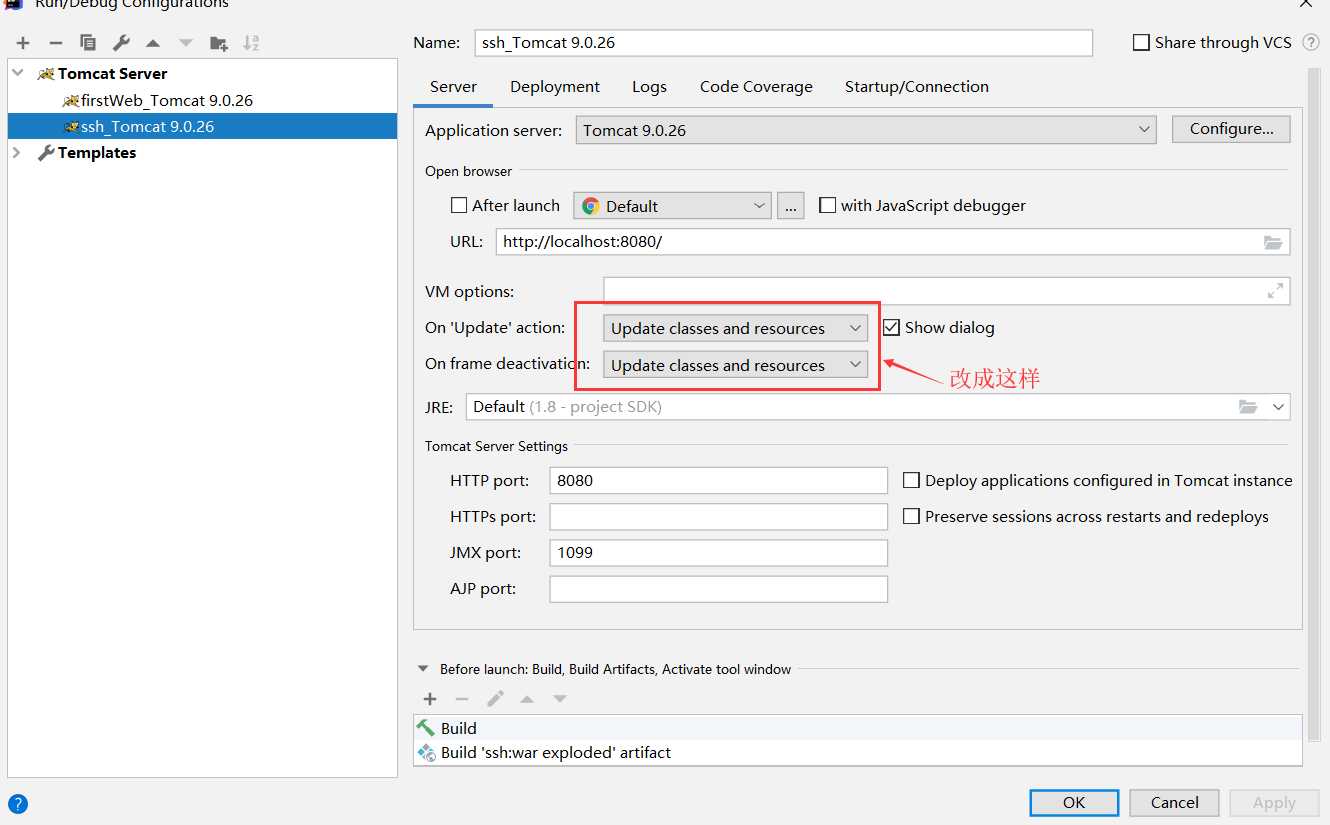Select the Build 'ssh:war exploded' artifact row
The height and width of the screenshot is (825, 1330).
tap(858, 752)
